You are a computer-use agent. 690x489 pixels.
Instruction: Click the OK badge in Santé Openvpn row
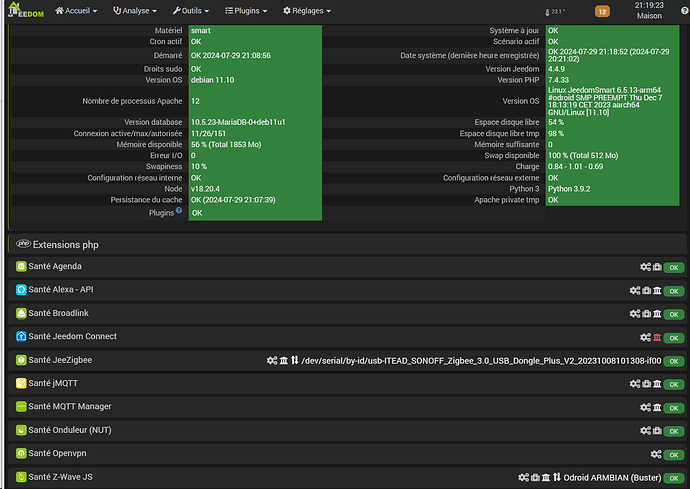pyautogui.click(x=674, y=455)
